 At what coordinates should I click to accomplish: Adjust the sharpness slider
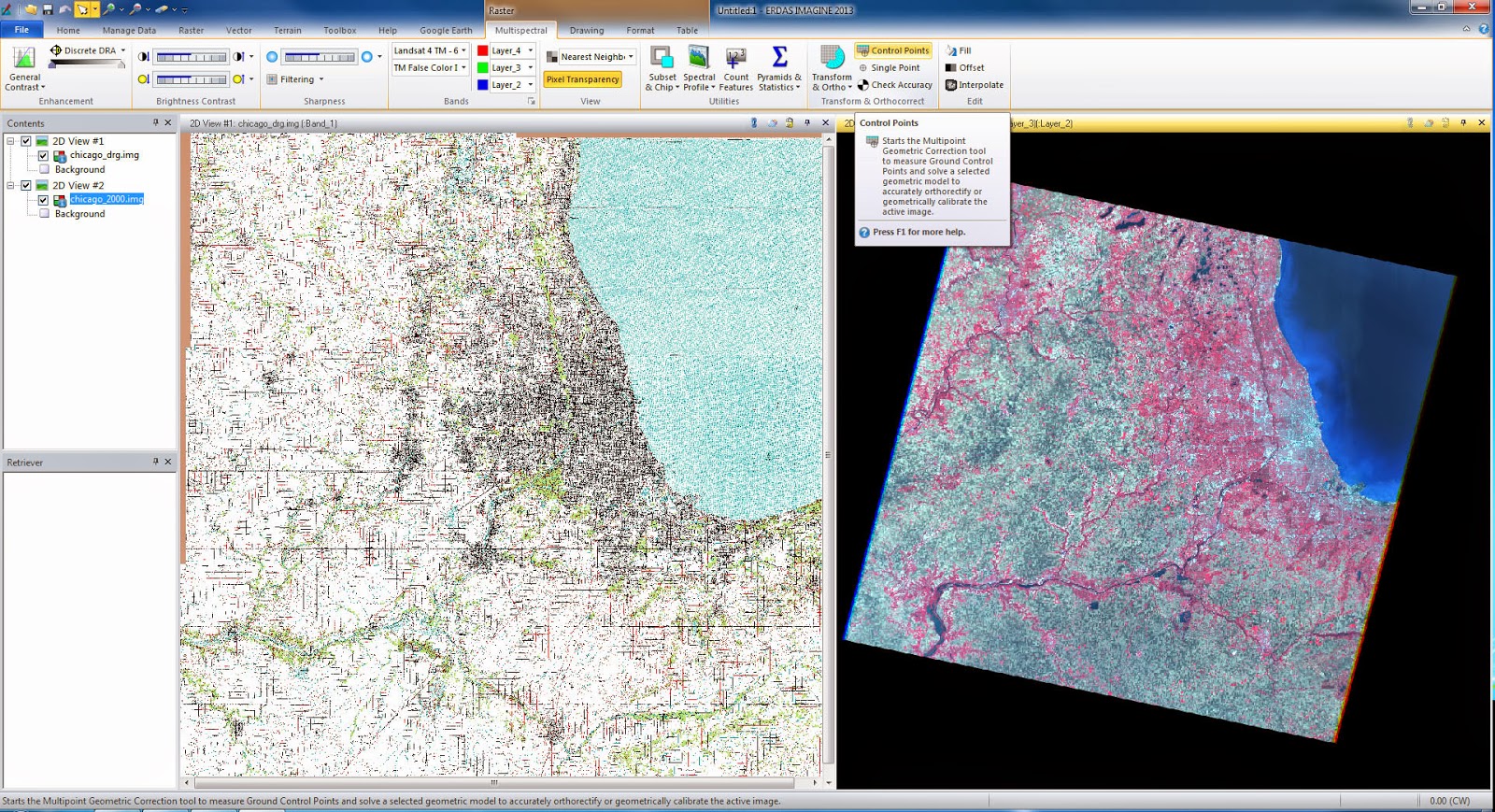(x=320, y=57)
